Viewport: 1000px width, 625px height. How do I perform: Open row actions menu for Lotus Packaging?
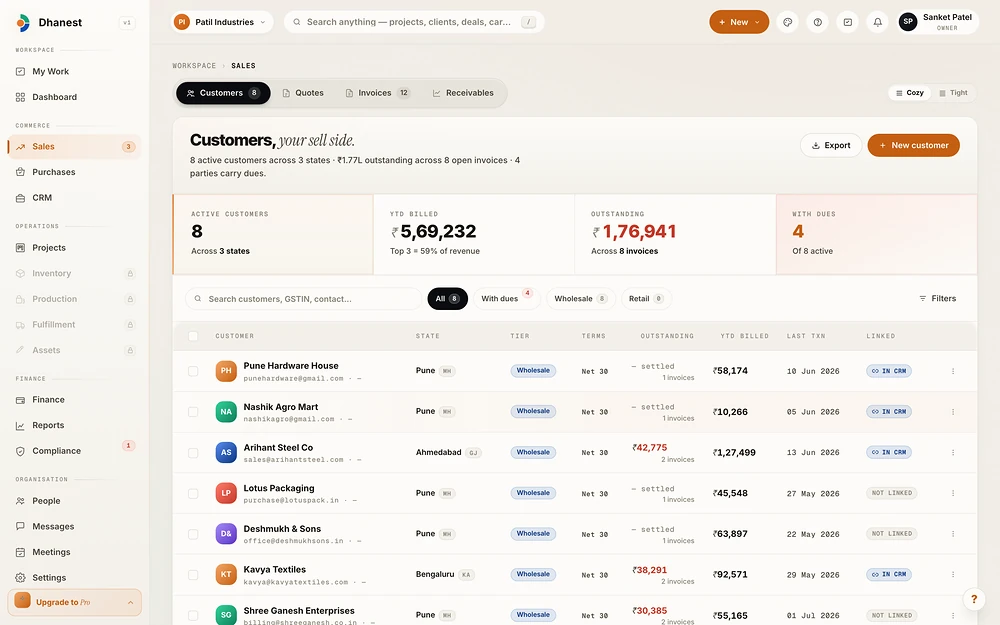pos(953,493)
